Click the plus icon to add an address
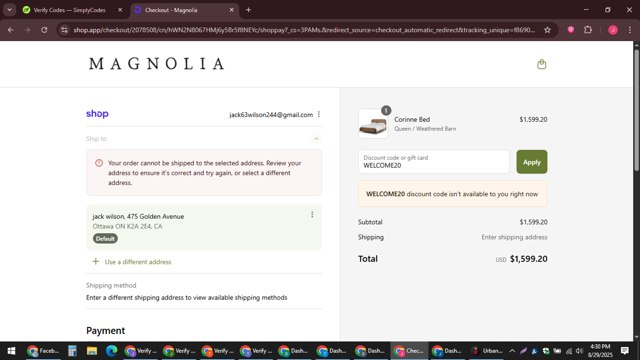This screenshot has width=640, height=360. (96, 262)
